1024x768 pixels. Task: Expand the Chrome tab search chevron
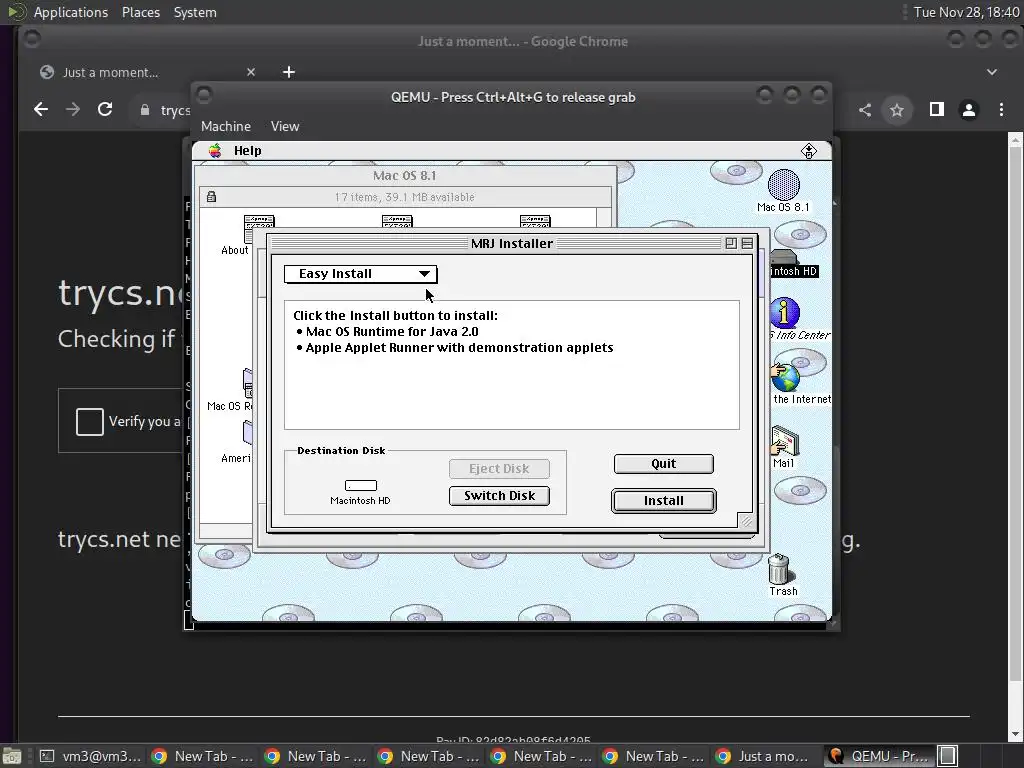(991, 72)
